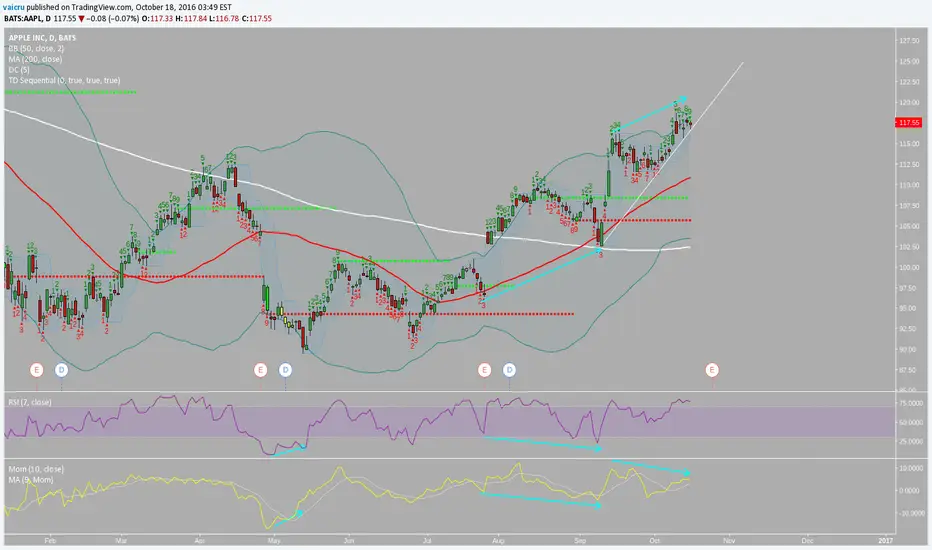The width and height of the screenshot is (932, 550).
Task: Click the Apr label on the time axis
Action: (199, 540)
